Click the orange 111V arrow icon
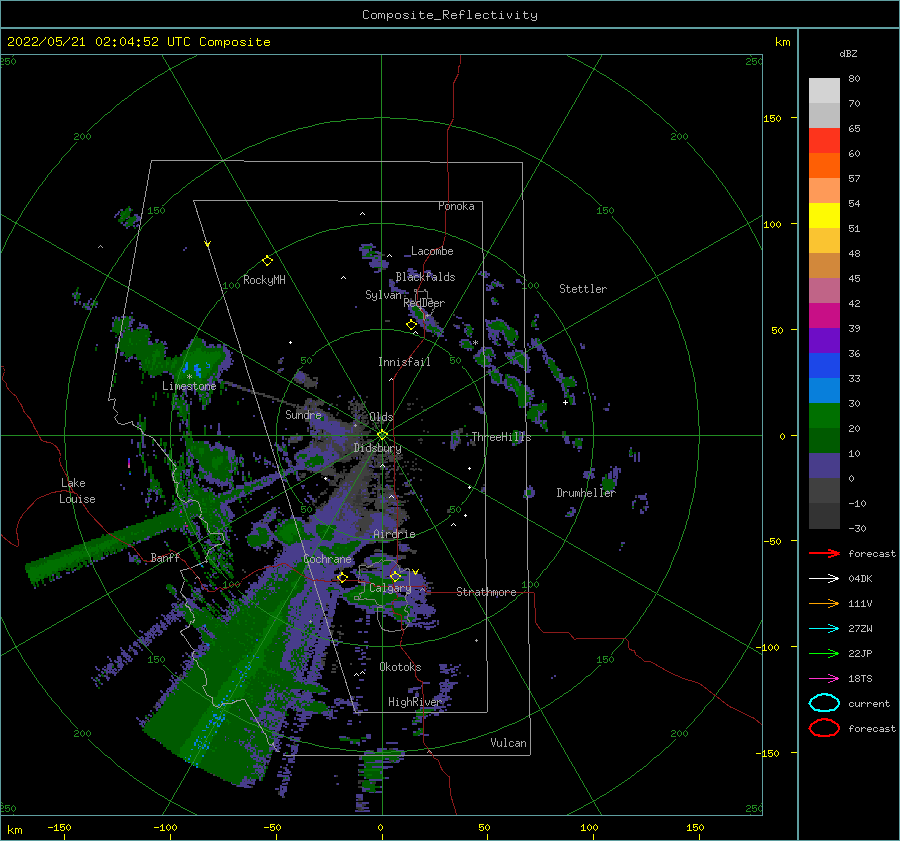This screenshot has height=841, width=900. (x=824, y=603)
